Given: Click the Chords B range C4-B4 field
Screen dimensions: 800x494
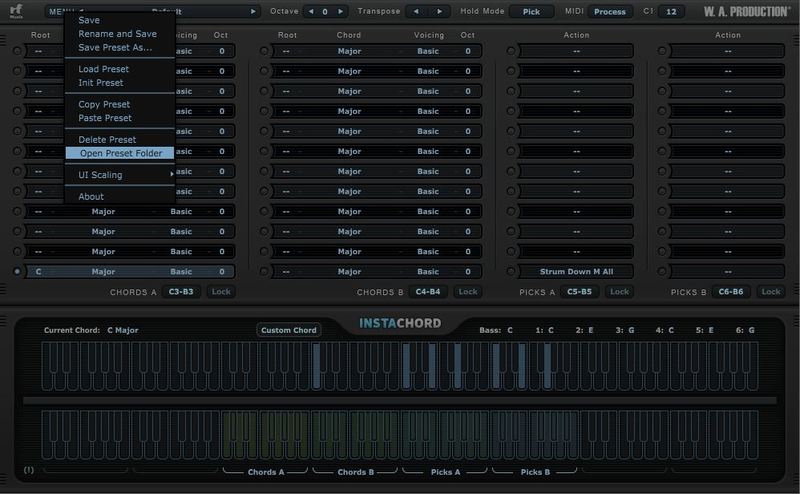Looking at the screenshot, I should (428, 292).
